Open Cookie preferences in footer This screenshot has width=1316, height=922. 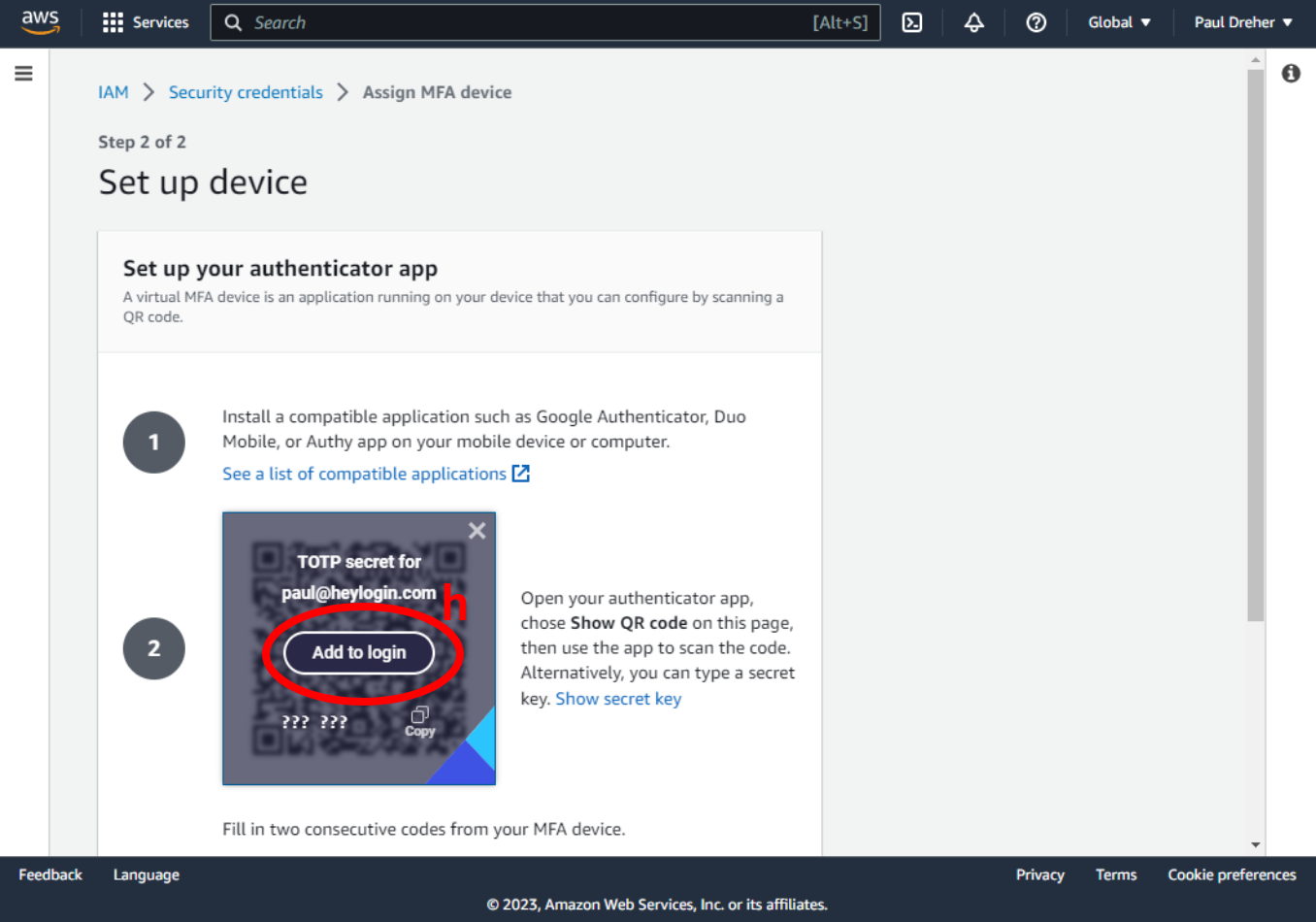(x=1232, y=874)
